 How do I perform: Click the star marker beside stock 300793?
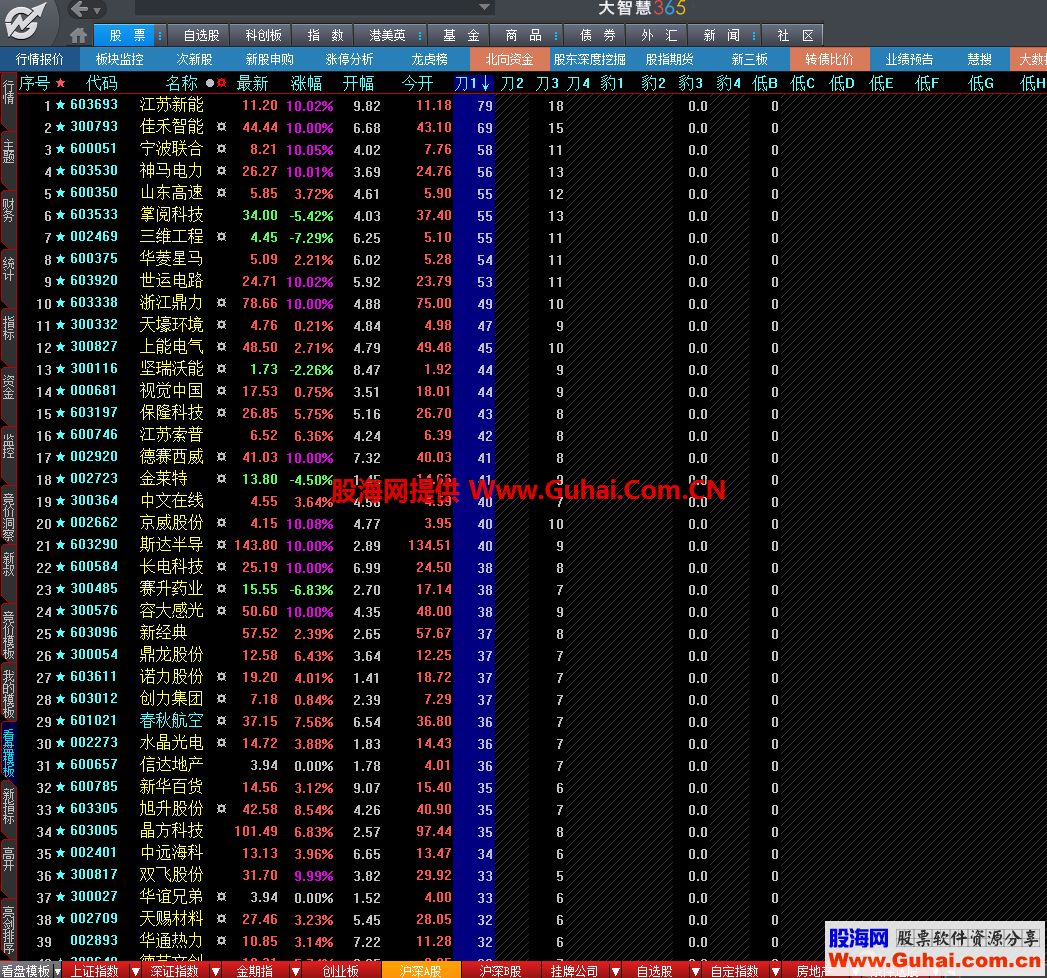61,127
